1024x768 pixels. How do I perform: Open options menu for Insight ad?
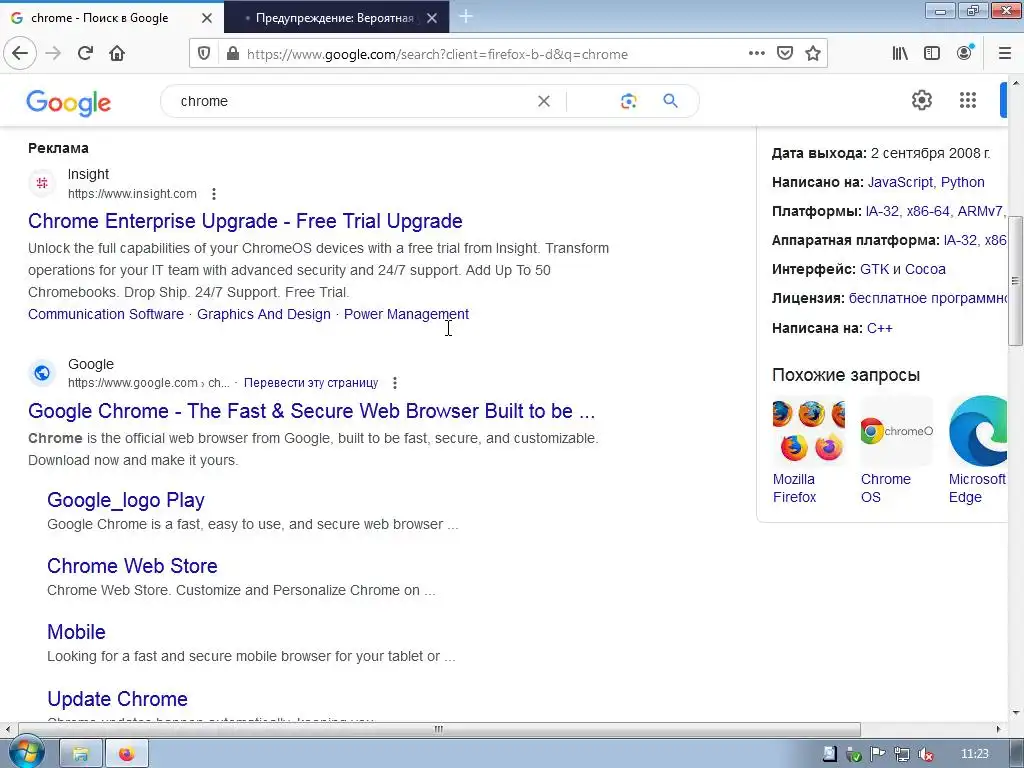click(214, 194)
